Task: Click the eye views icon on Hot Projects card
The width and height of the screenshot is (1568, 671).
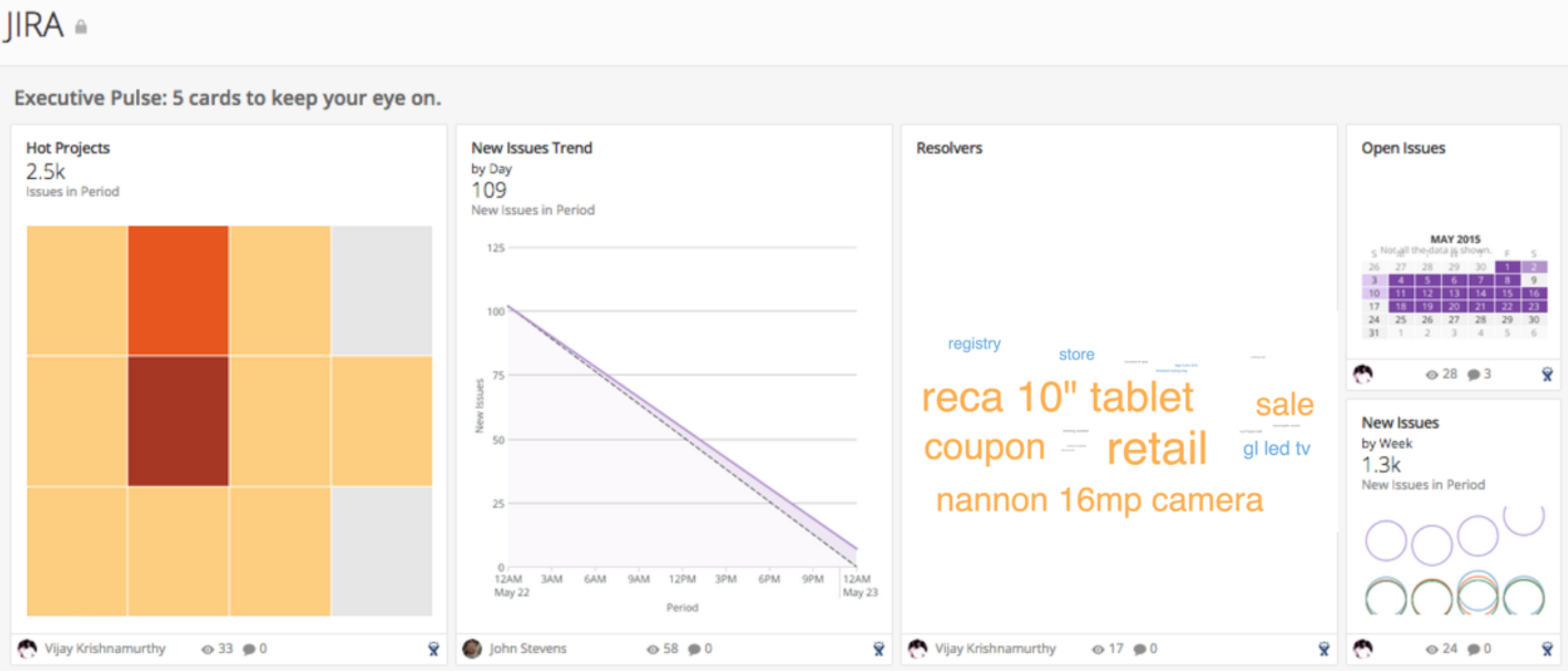Action: coord(206,648)
